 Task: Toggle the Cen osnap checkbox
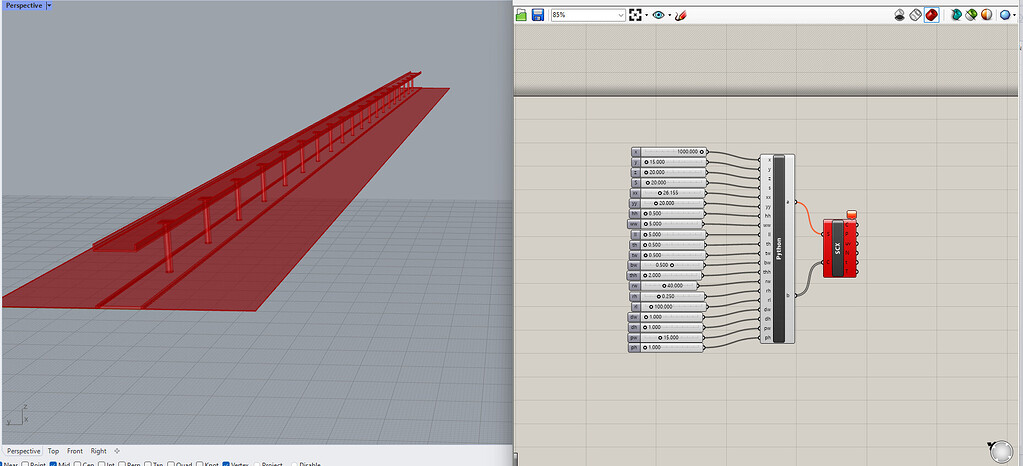[x=78, y=465]
